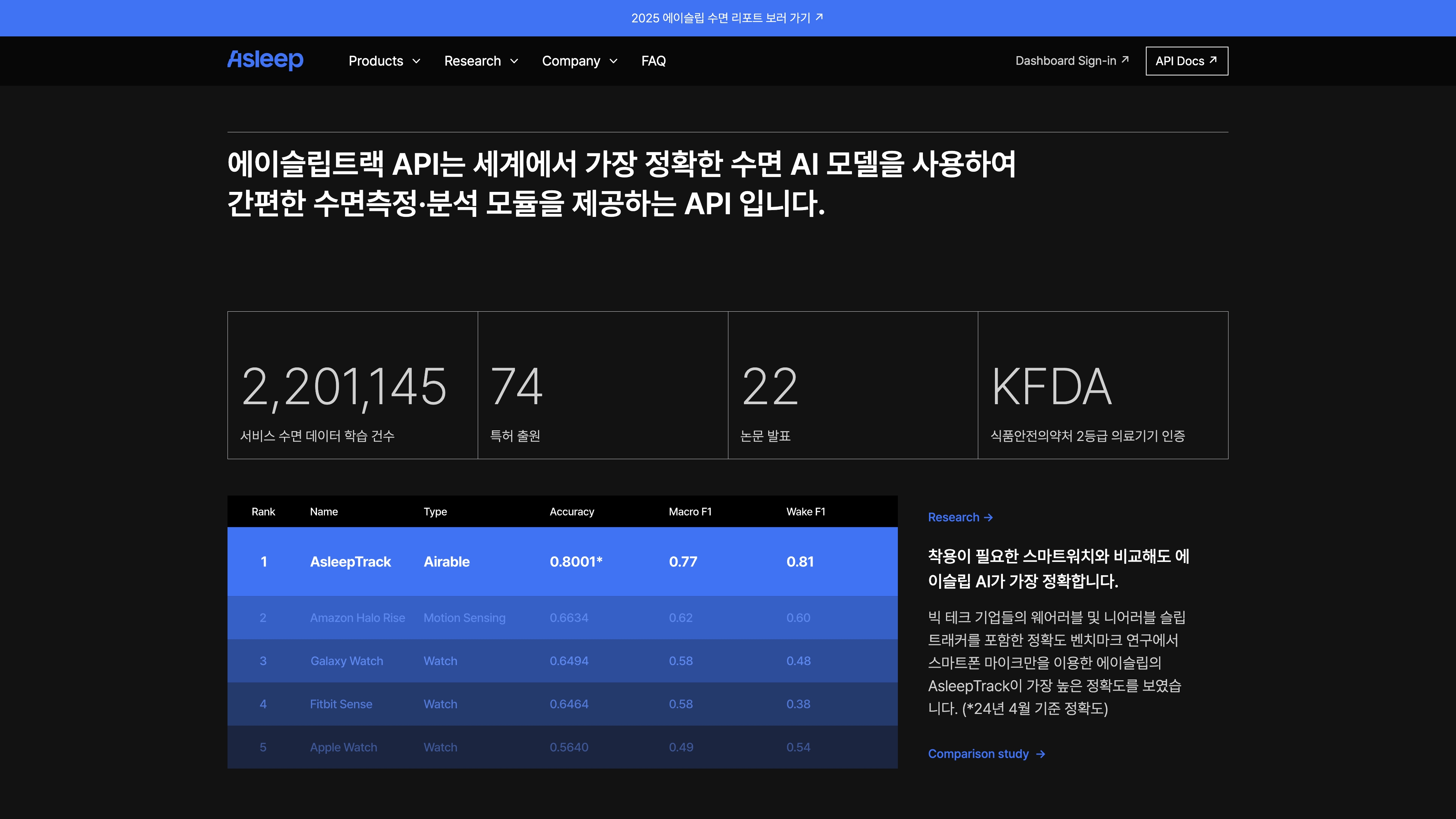Expand the Company menu chevron
Image resolution: width=1456 pixels, height=819 pixels.
click(613, 61)
